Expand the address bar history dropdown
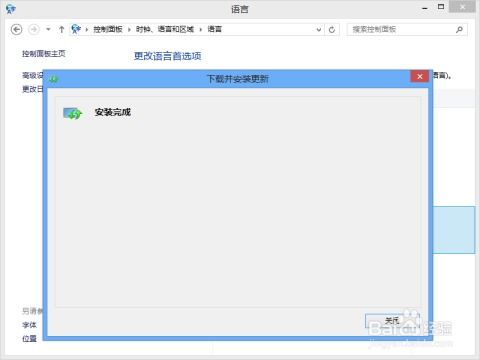The width and height of the screenshot is (480, 360). tap(319, 30)
